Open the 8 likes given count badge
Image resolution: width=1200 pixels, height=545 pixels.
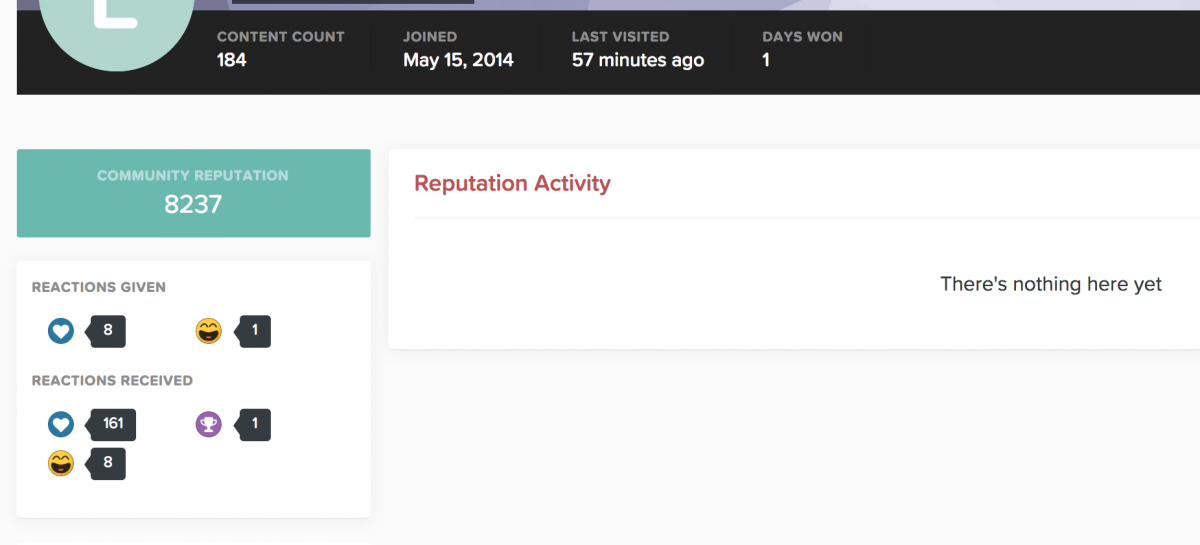coord(107,330)
